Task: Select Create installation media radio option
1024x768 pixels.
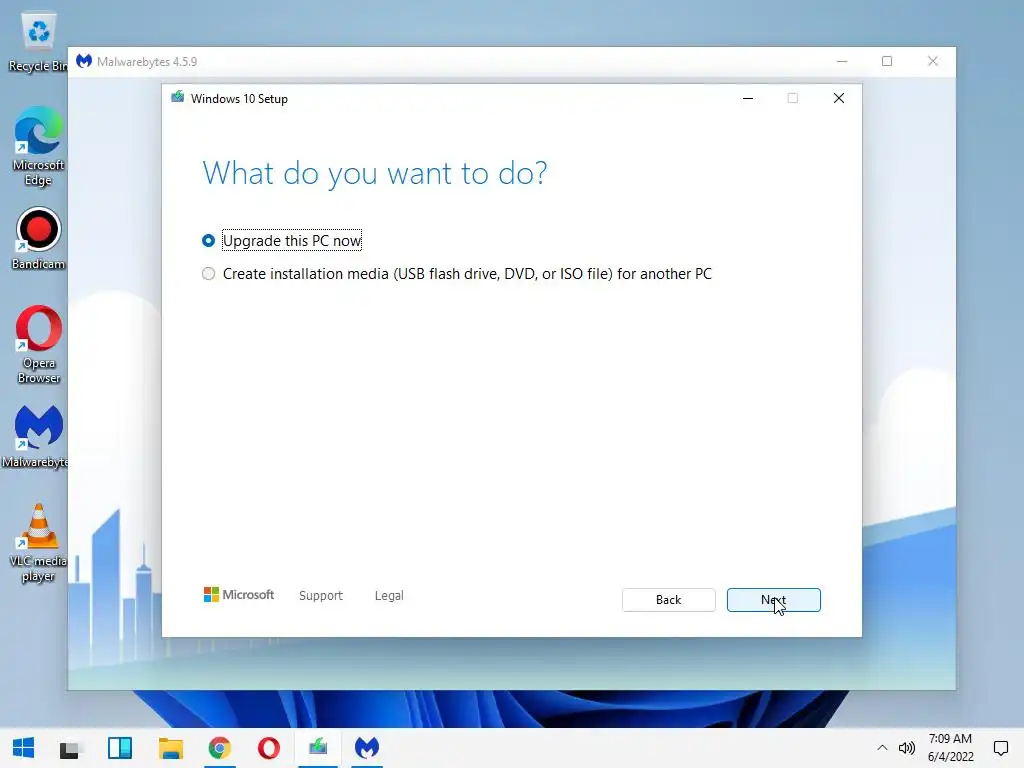Action: (208, 274)
